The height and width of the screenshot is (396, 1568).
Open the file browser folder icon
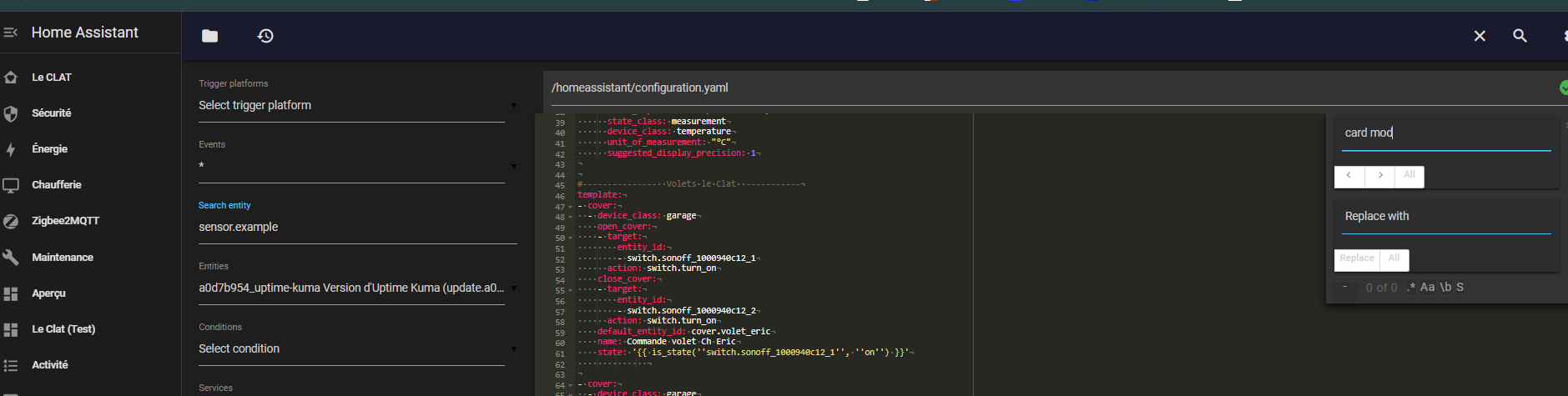click(x=210, y=36)
